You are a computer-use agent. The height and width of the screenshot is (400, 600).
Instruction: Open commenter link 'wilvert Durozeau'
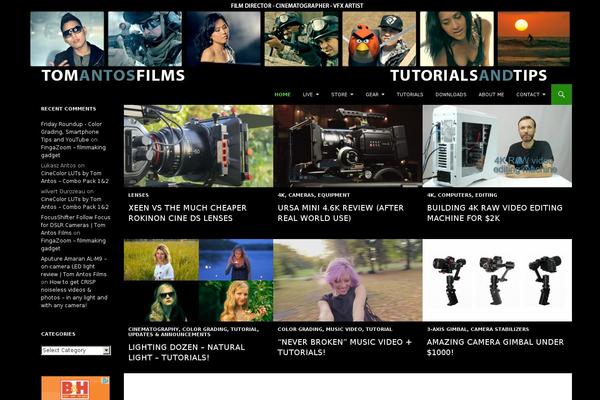(x=63, y=191)
